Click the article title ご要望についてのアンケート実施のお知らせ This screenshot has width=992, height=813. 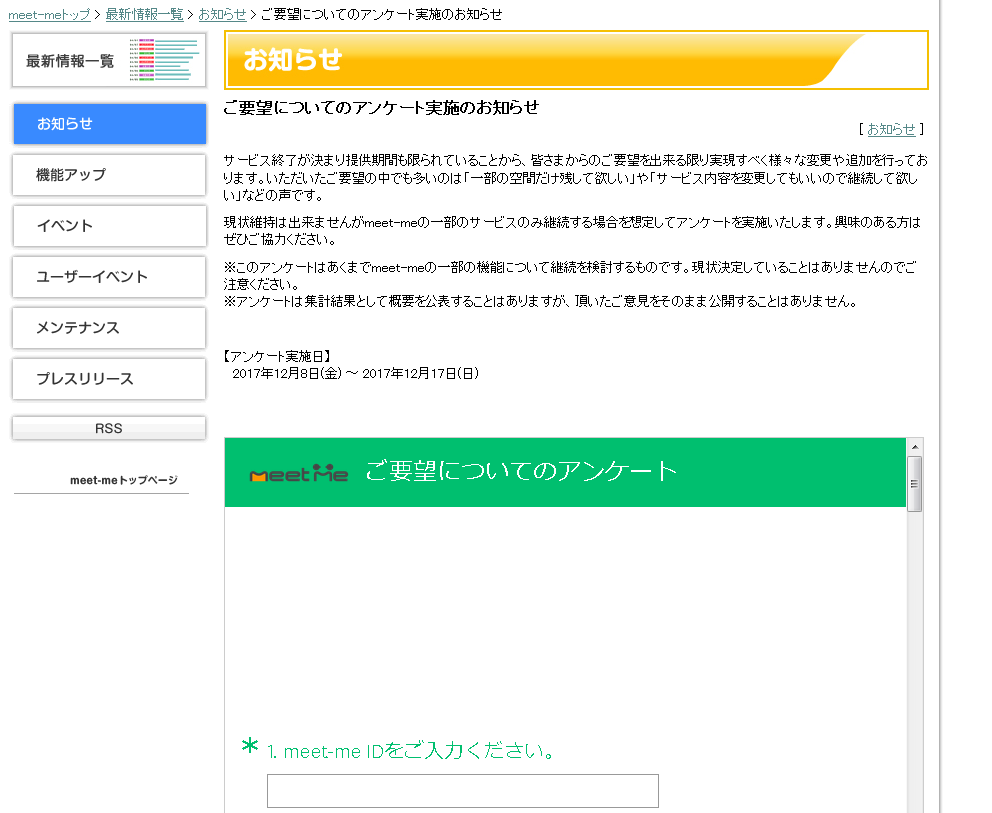click(381, 108)
